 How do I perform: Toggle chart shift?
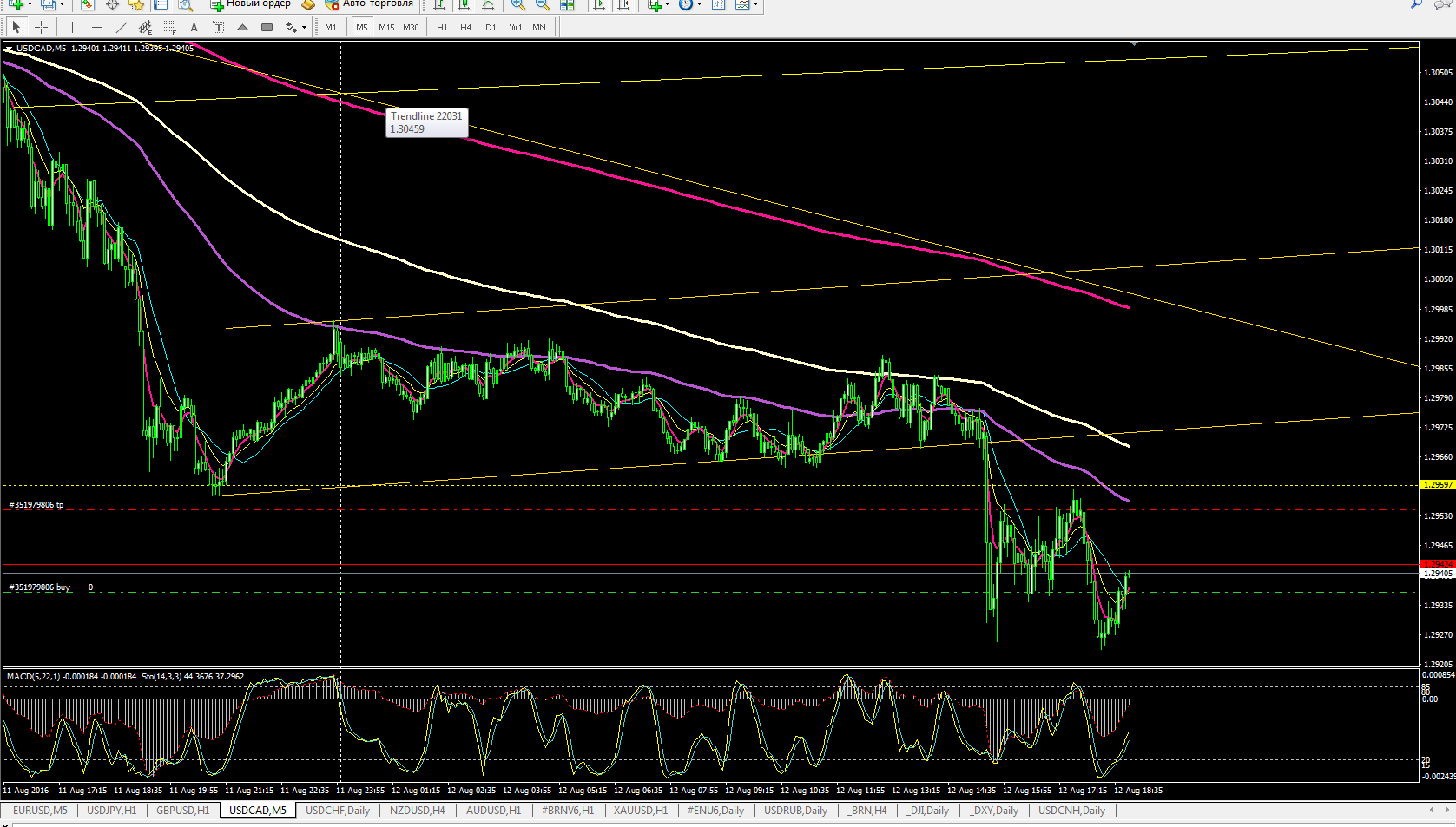(623, 4)
